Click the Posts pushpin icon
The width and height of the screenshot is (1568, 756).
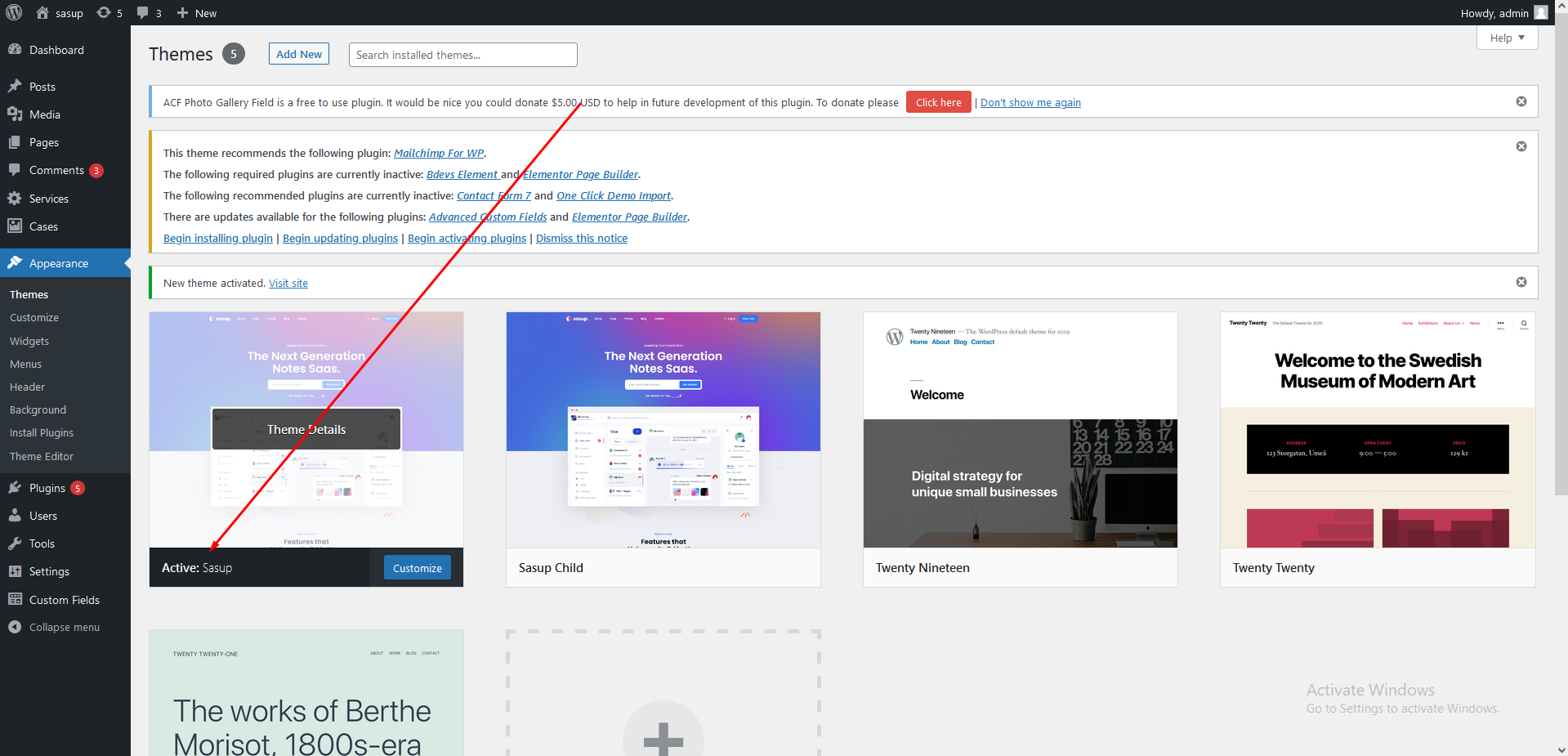pyautogui.click(x=15, y=86)
